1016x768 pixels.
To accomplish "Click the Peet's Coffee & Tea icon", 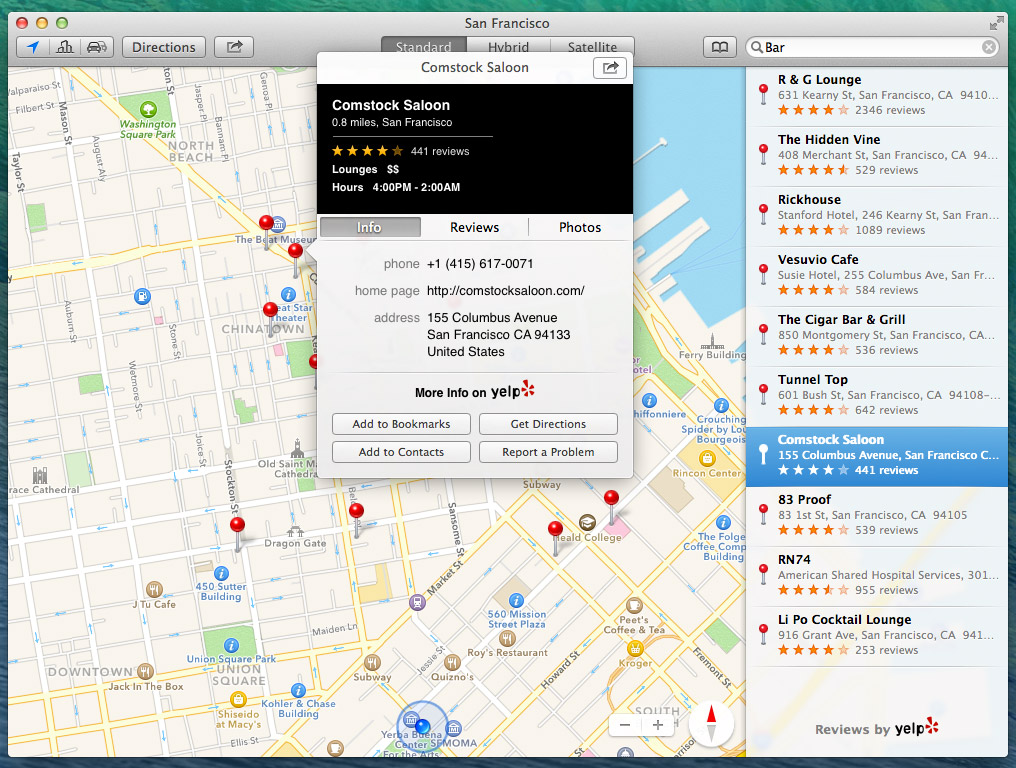I will pyautogui.click(x=634, y=606).
